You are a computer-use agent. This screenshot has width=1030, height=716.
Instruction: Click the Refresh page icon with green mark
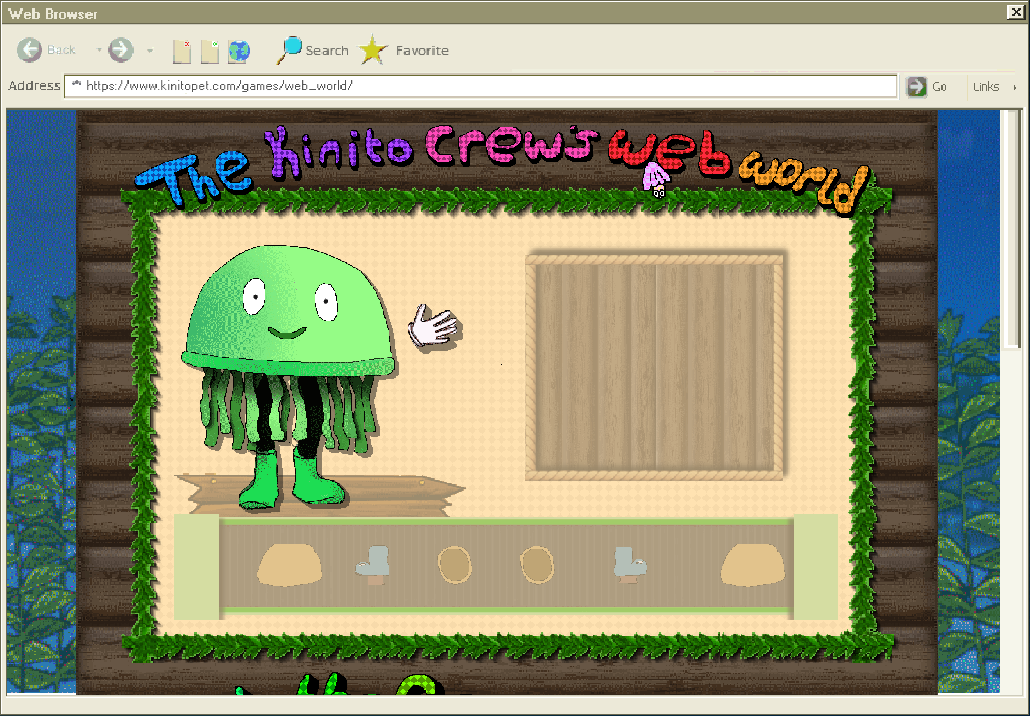[210, 51]
